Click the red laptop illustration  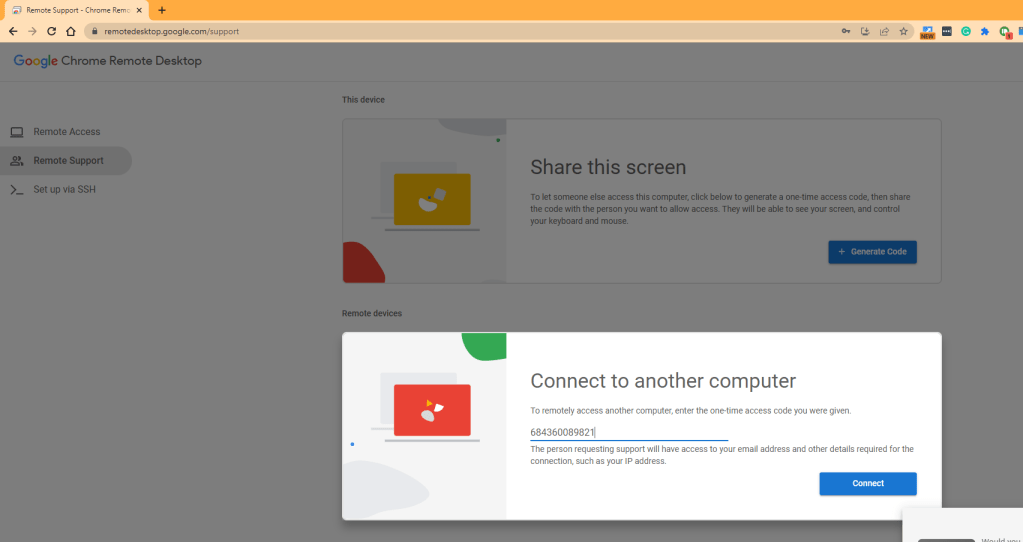click(432, 411)
